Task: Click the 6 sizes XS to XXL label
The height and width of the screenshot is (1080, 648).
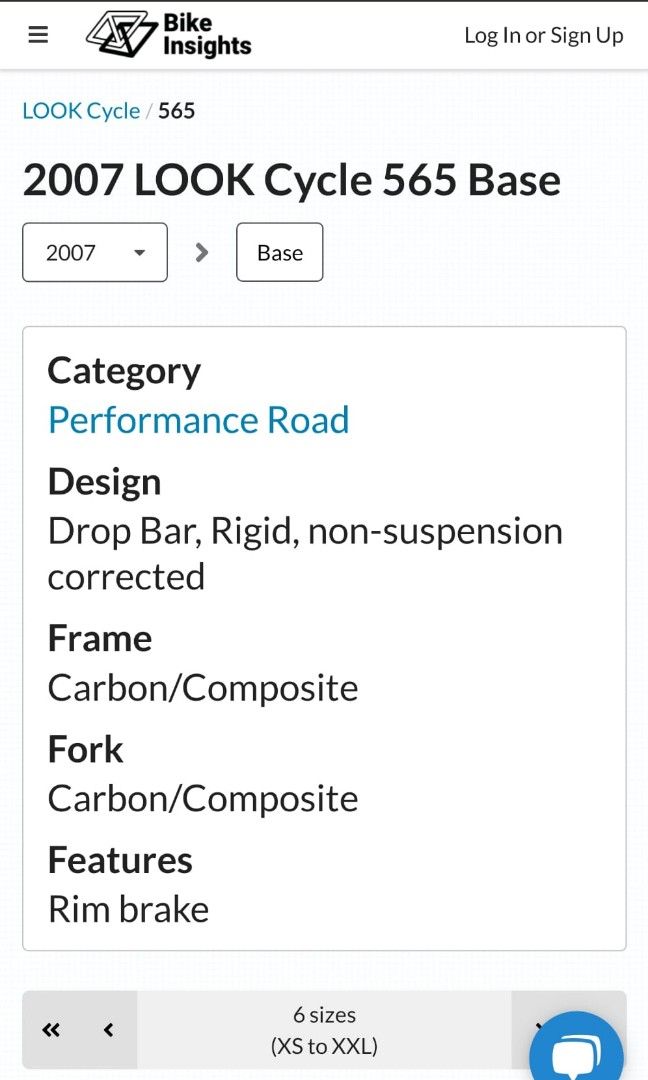Action: pos(324,1030)
